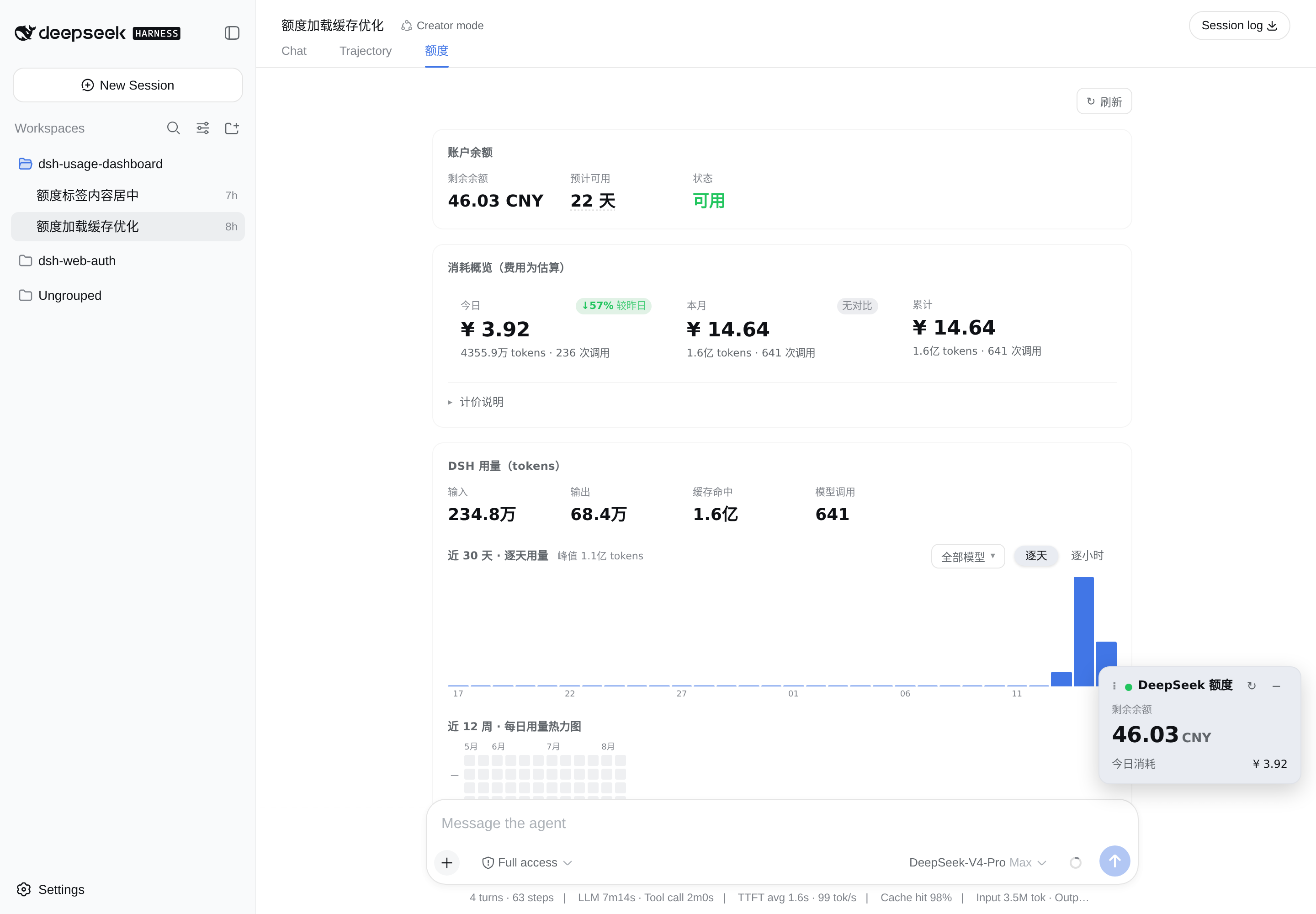
Task: Open Settings gear icon
Action: coord(24,889)
